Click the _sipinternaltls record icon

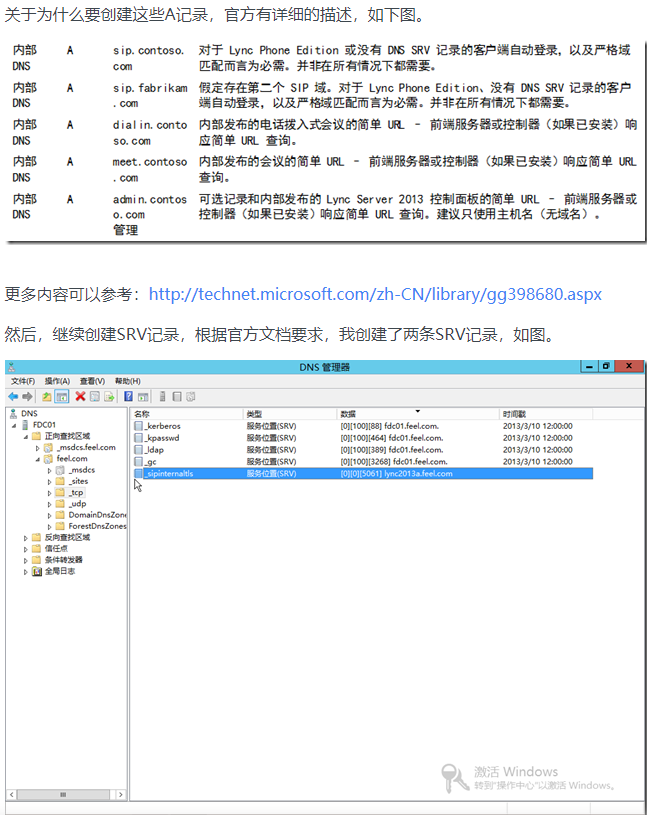click(138, 474)
